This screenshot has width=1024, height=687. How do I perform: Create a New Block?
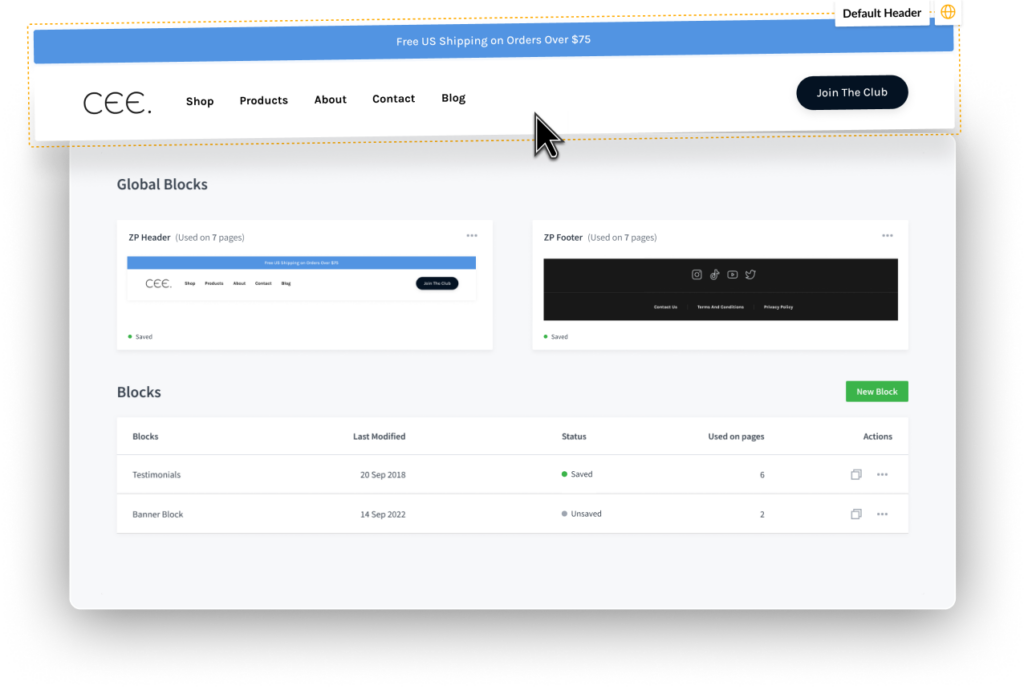876,391
